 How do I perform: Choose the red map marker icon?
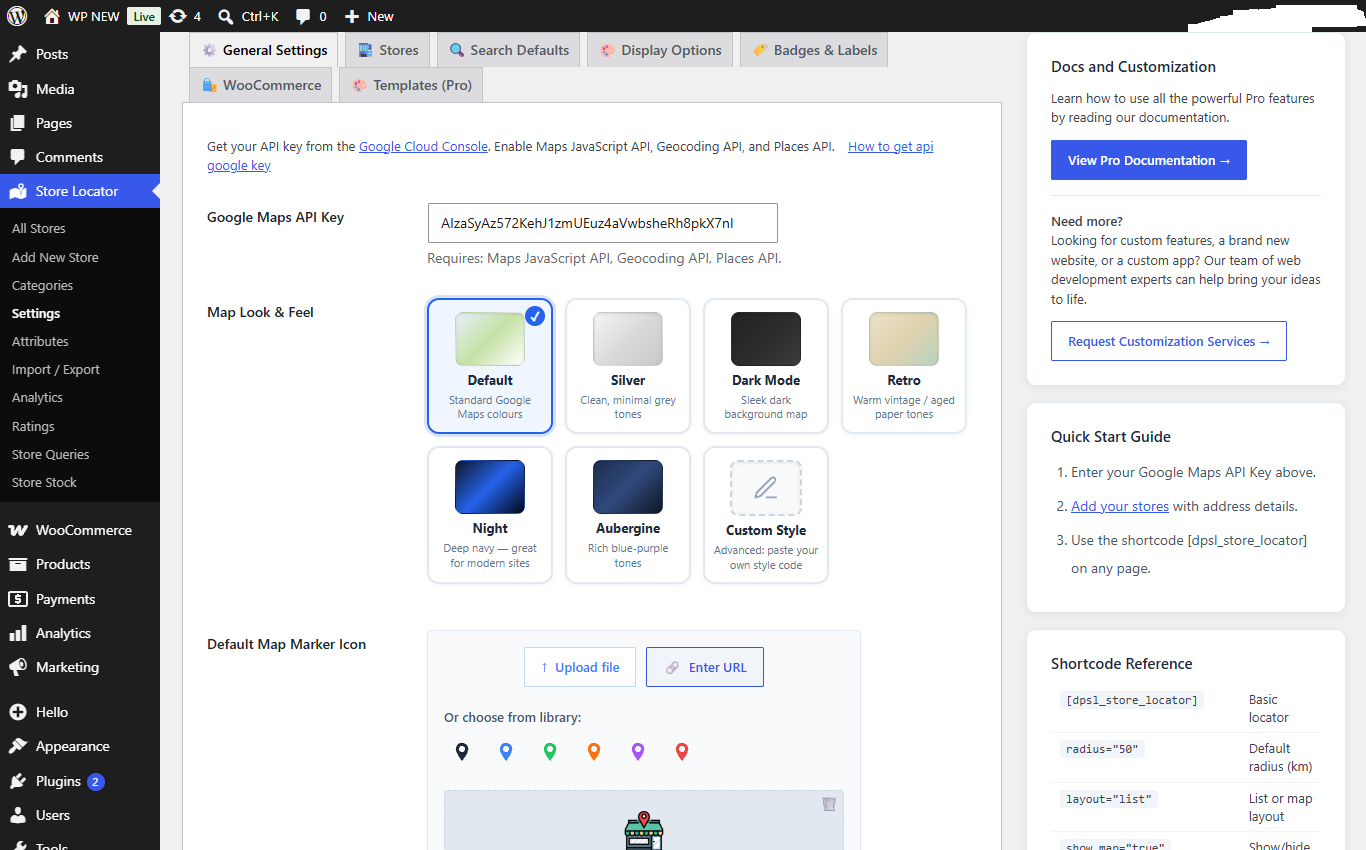[x=682, y=751]
